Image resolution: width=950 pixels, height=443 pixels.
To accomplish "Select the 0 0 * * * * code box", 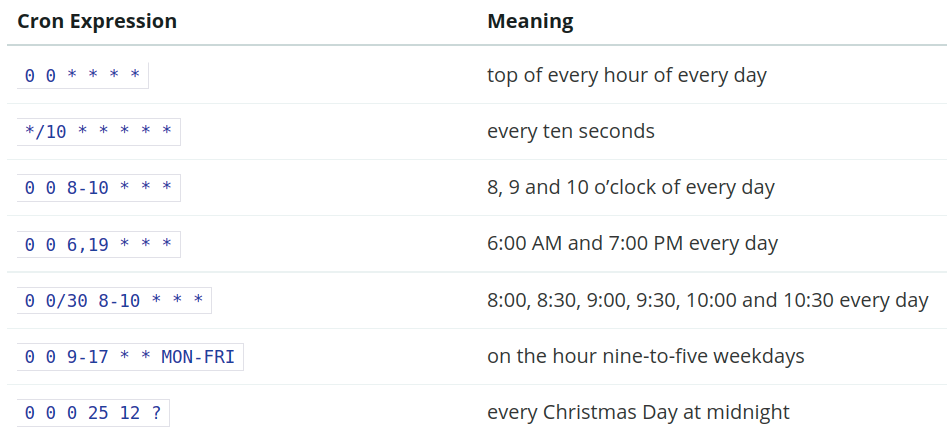I will [x=82, y=76].
